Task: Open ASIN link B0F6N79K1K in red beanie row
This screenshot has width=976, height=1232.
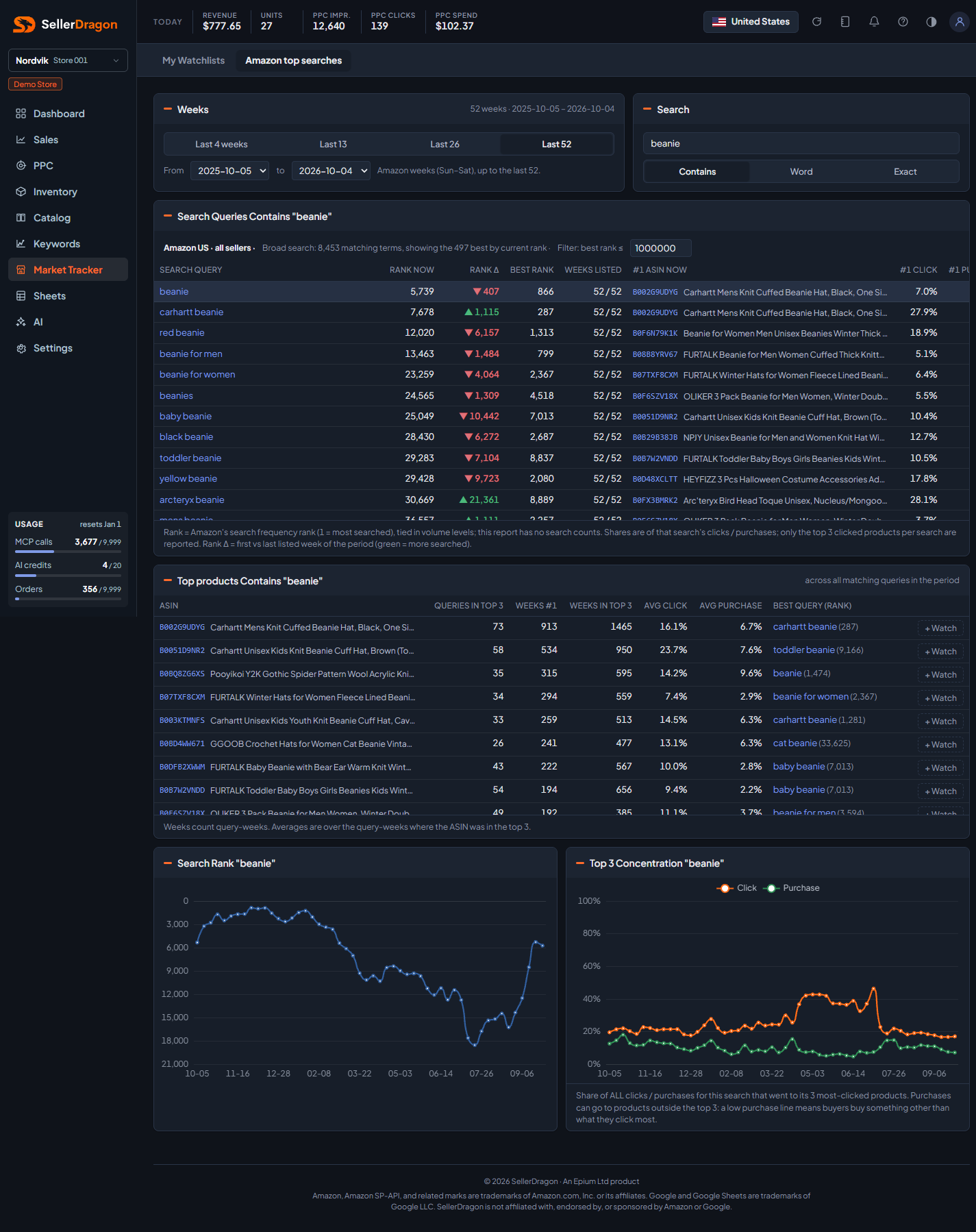Action: tap(655, 333)
